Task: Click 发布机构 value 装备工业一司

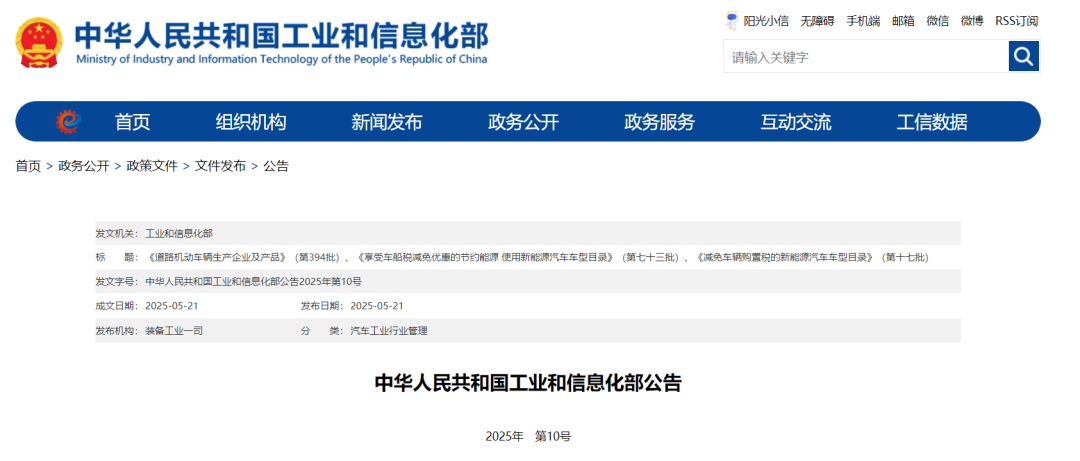Action: click(x=174, y=331)
